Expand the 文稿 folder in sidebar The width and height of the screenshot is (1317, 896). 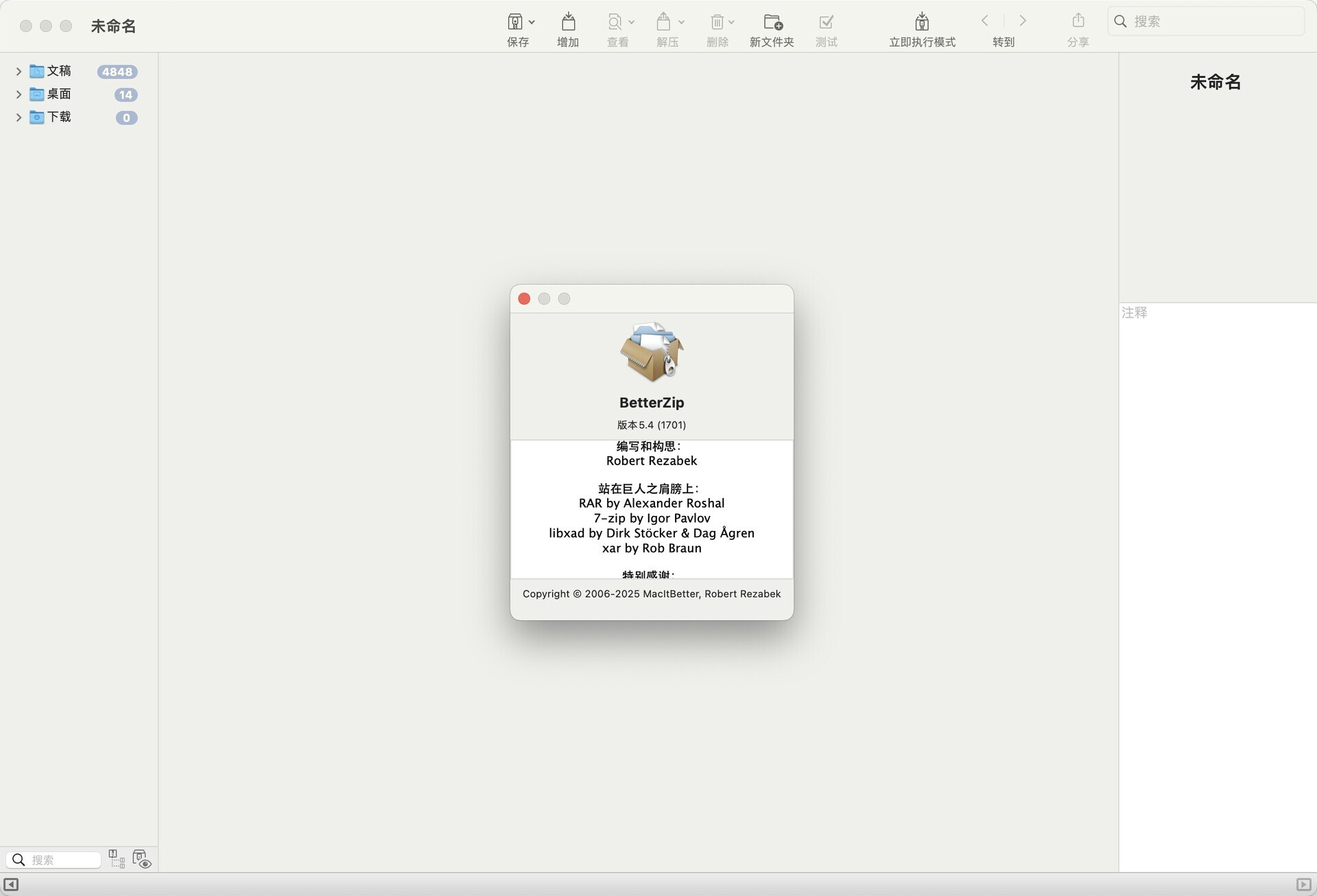pos(19,71)
